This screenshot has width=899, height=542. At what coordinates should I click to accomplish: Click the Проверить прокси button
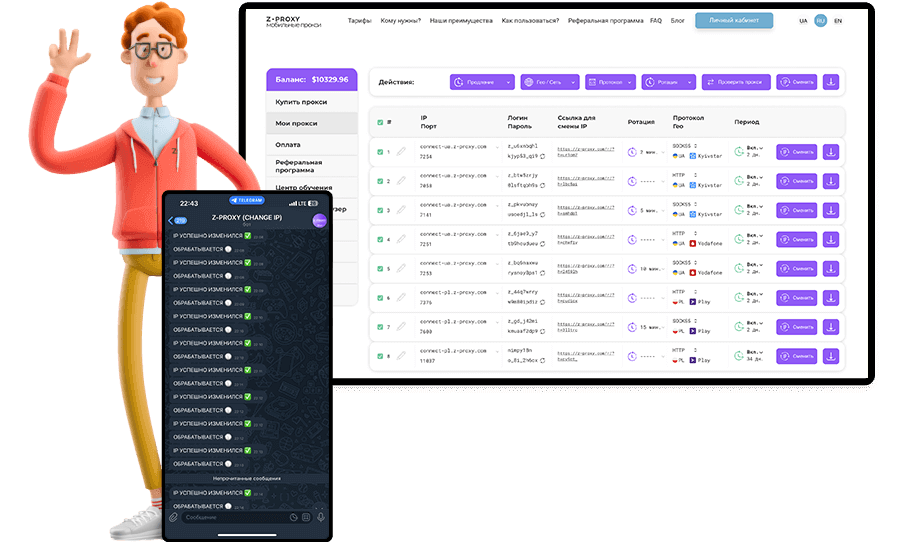click(x=736, y=82)
